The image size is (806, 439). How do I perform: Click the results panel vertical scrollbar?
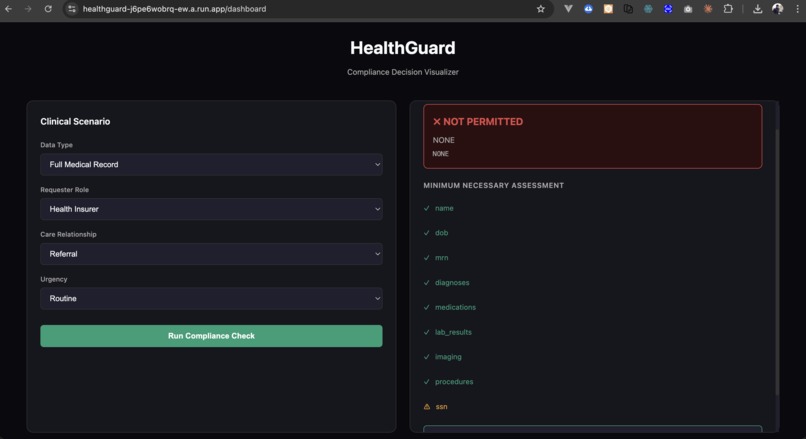[x=777, y=262]
